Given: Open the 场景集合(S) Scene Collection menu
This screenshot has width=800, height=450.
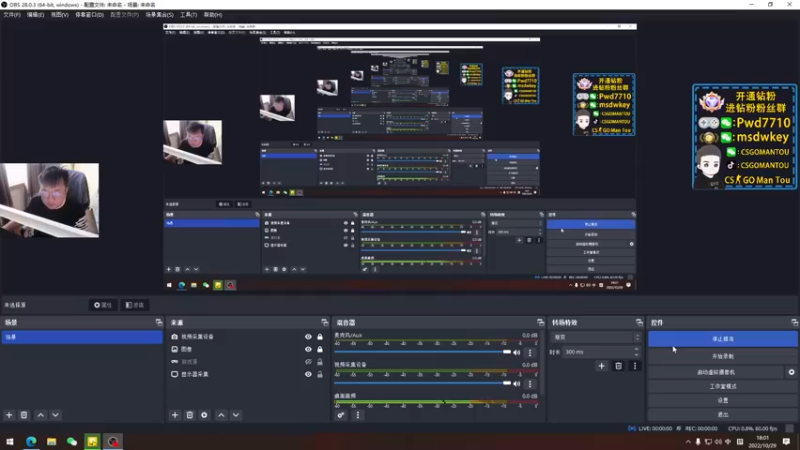Looking at the screenshot, I should pos(159,15).
